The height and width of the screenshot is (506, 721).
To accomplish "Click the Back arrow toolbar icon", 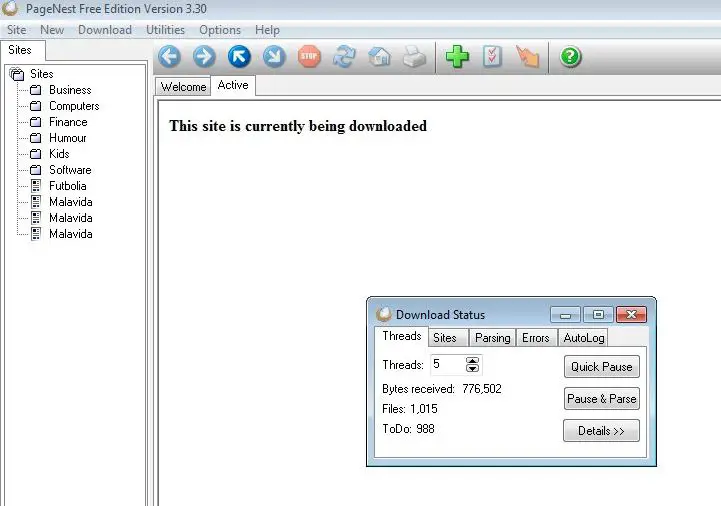I will [x=169, y=57].
